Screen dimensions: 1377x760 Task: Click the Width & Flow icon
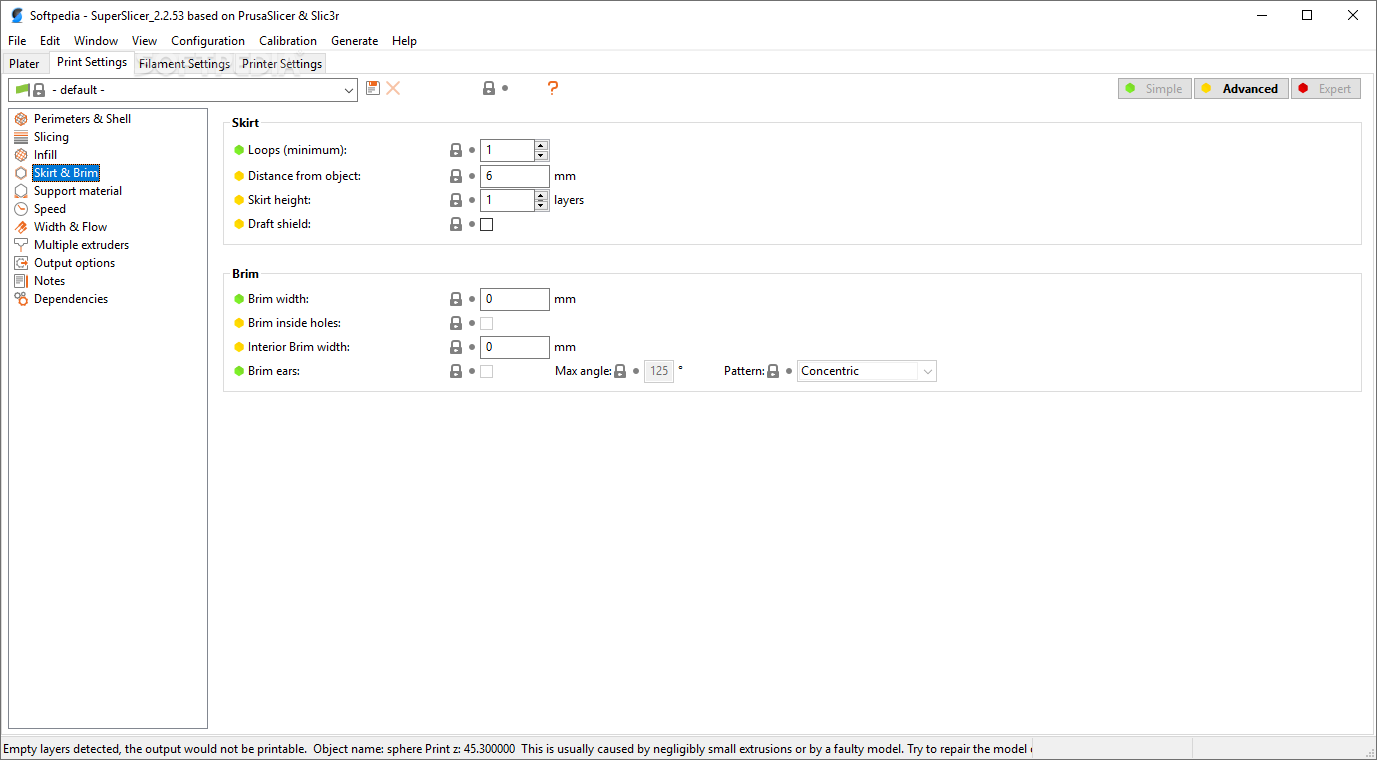[21, 227]
